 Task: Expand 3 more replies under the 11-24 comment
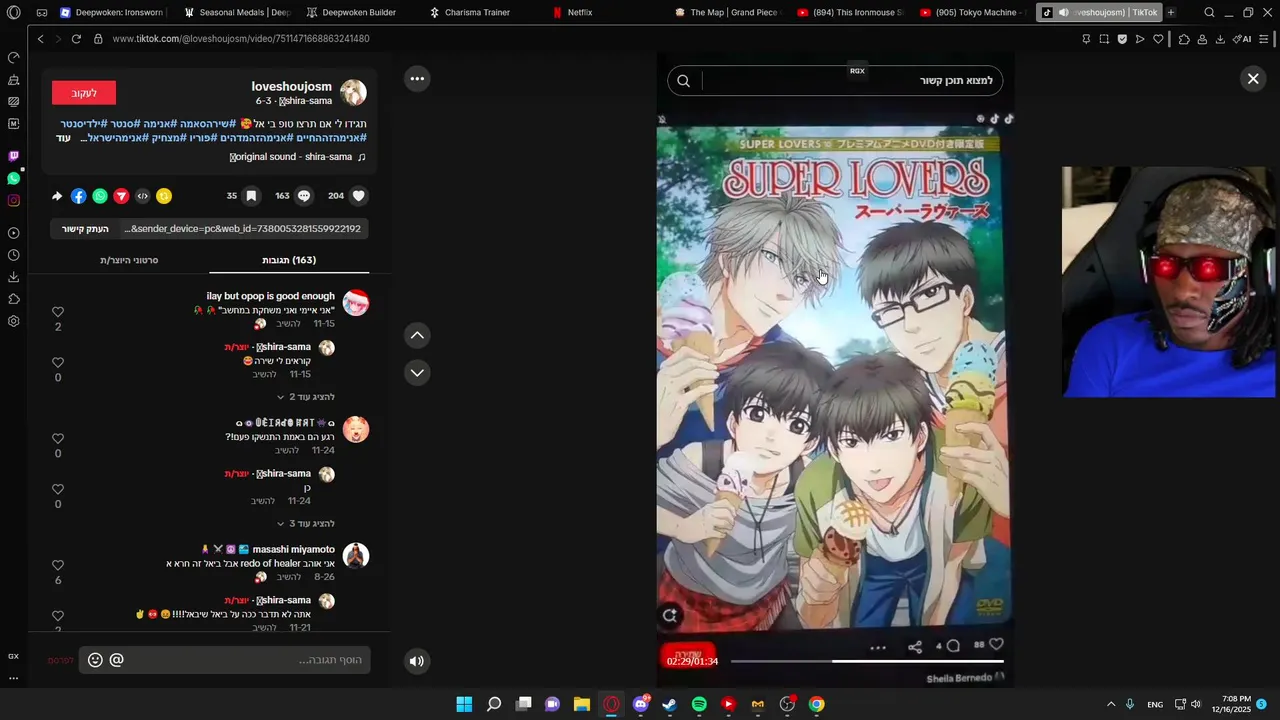[x=306, y=523]
